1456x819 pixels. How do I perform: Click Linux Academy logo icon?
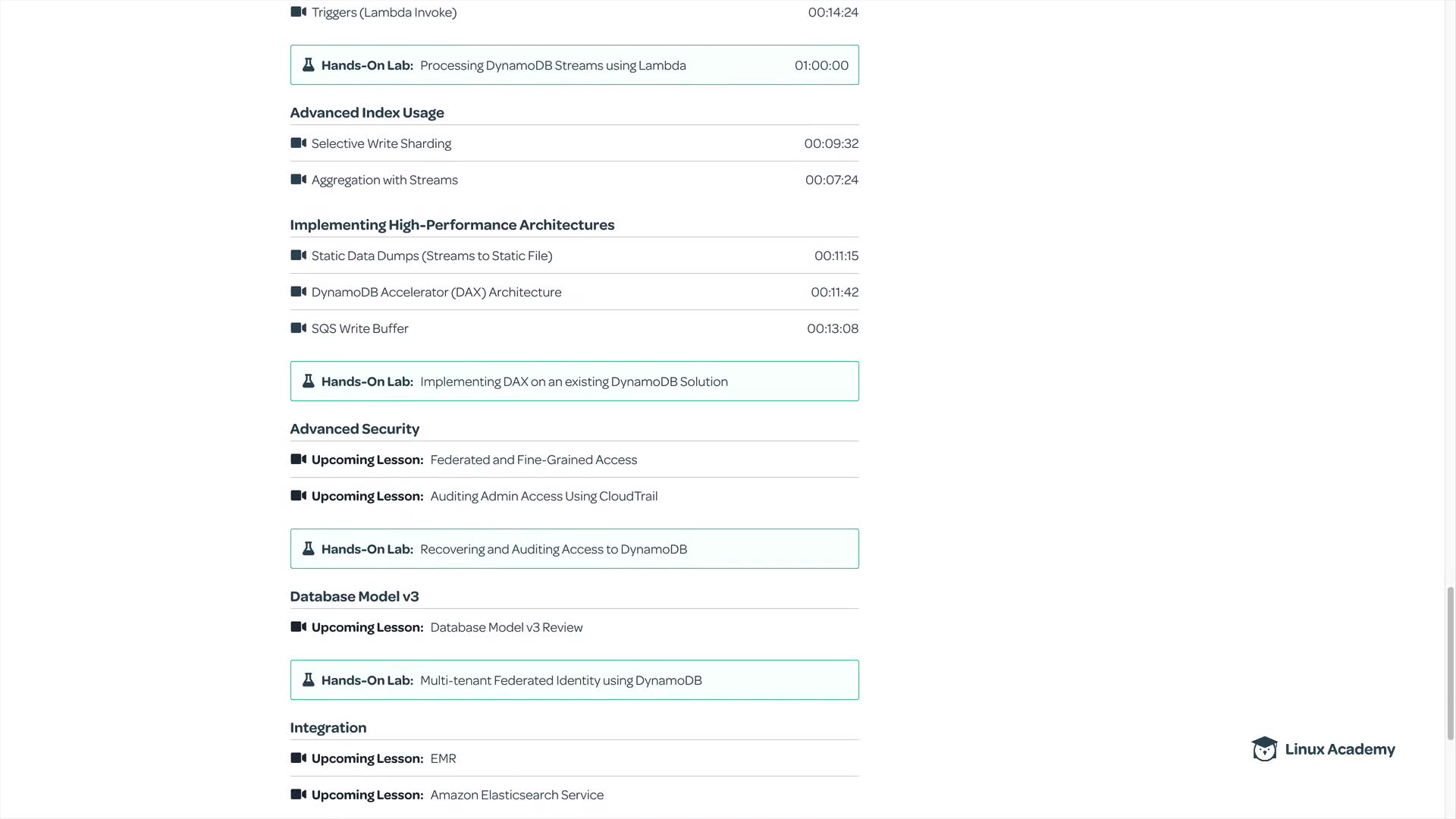coord(1264,749)
